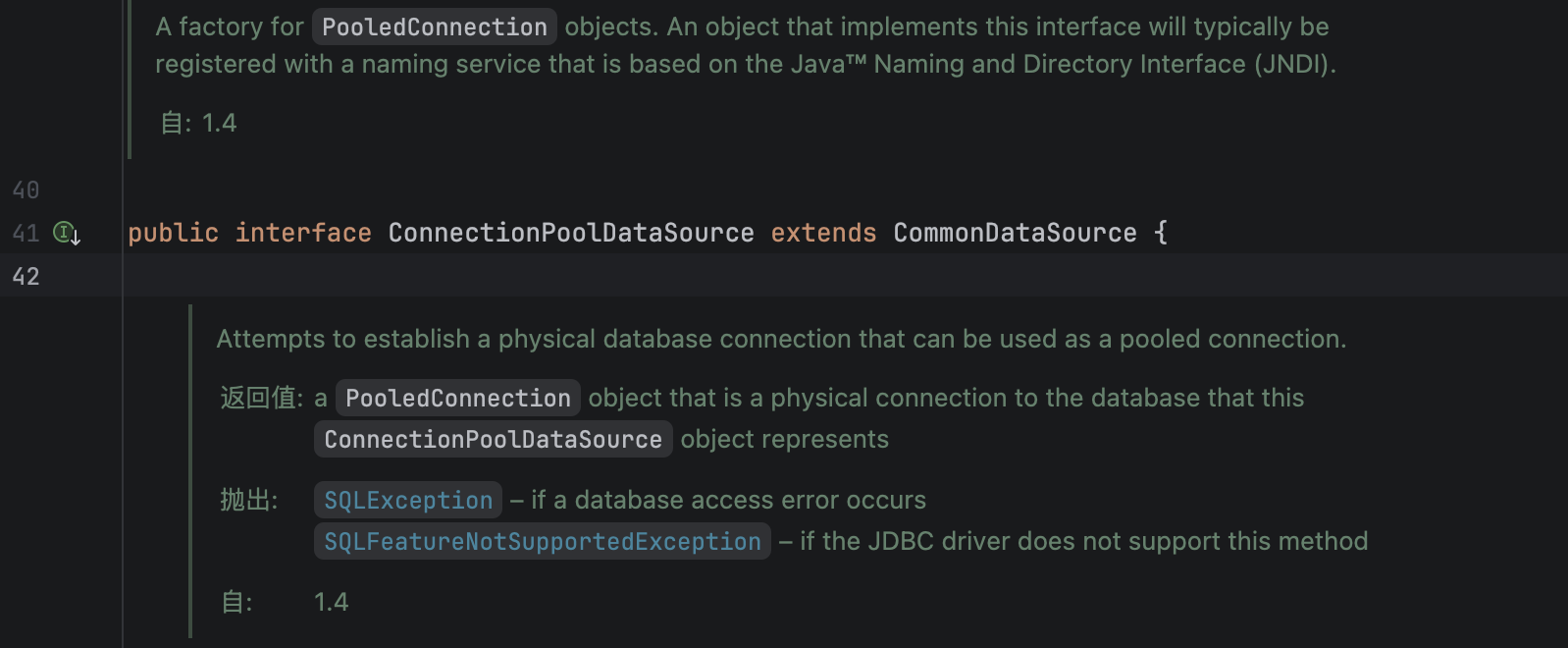Click the interface keyword on line 41

point(303,233)
